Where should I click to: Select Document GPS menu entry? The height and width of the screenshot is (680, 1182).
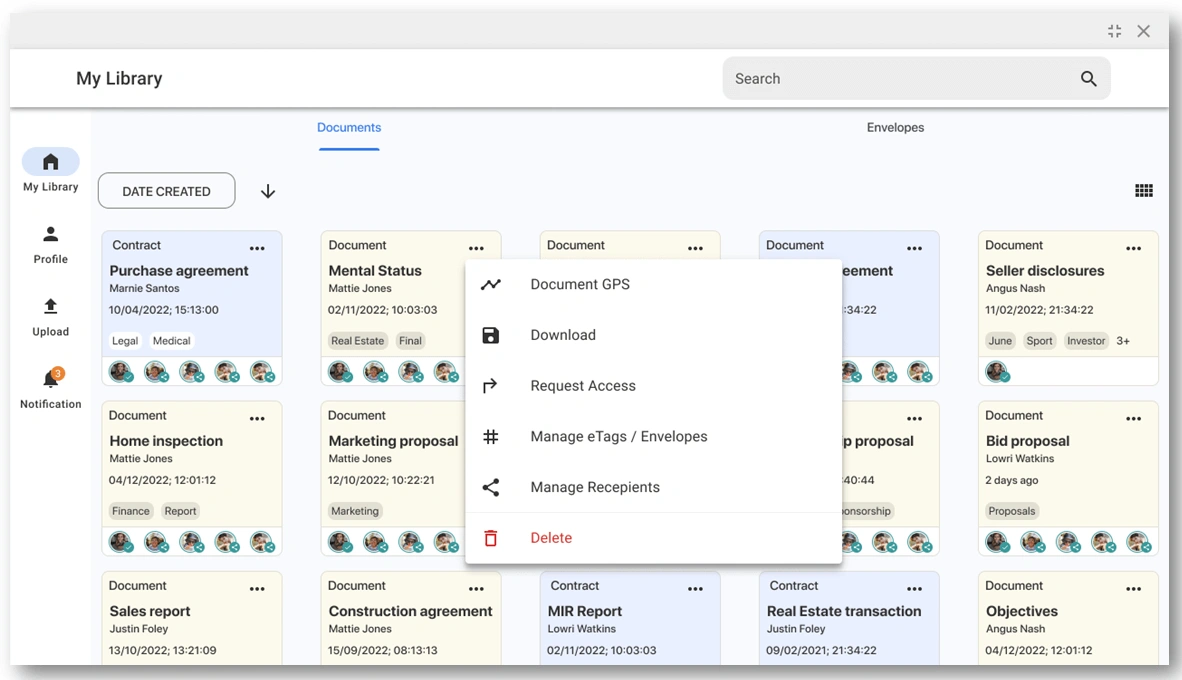click(654, 284)
